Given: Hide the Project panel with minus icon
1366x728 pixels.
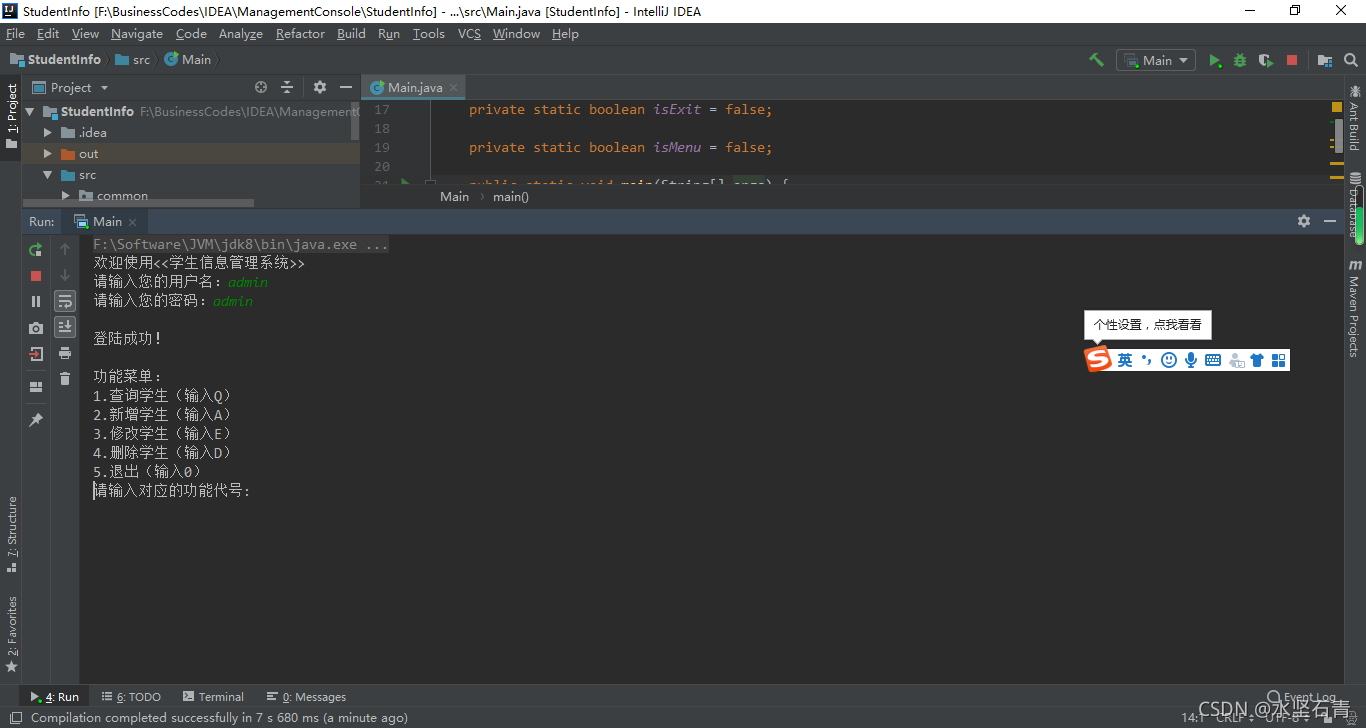Looking at the screenshot, I should point(346,87).
